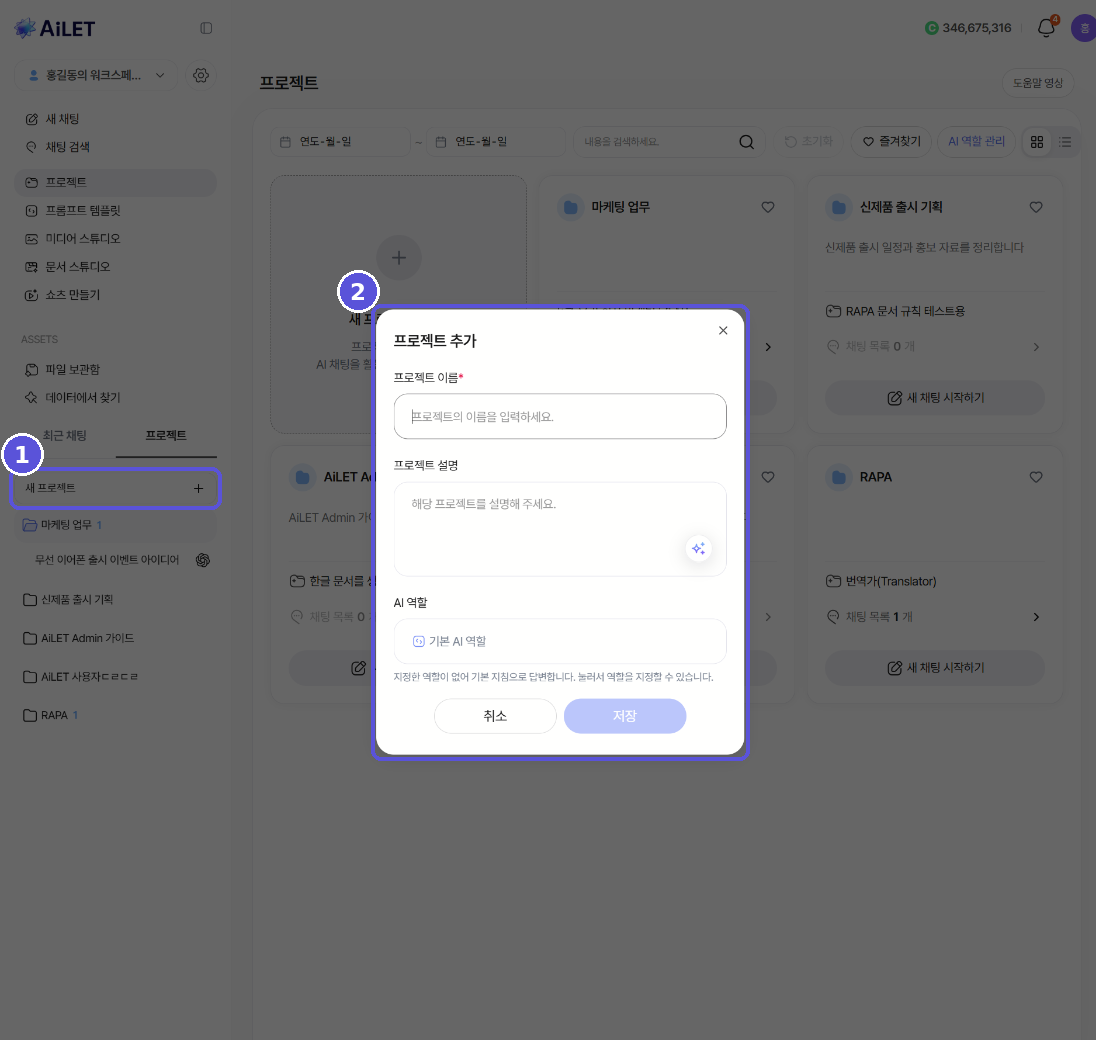
Task: Open the end date picker
Action: (496, 142)
